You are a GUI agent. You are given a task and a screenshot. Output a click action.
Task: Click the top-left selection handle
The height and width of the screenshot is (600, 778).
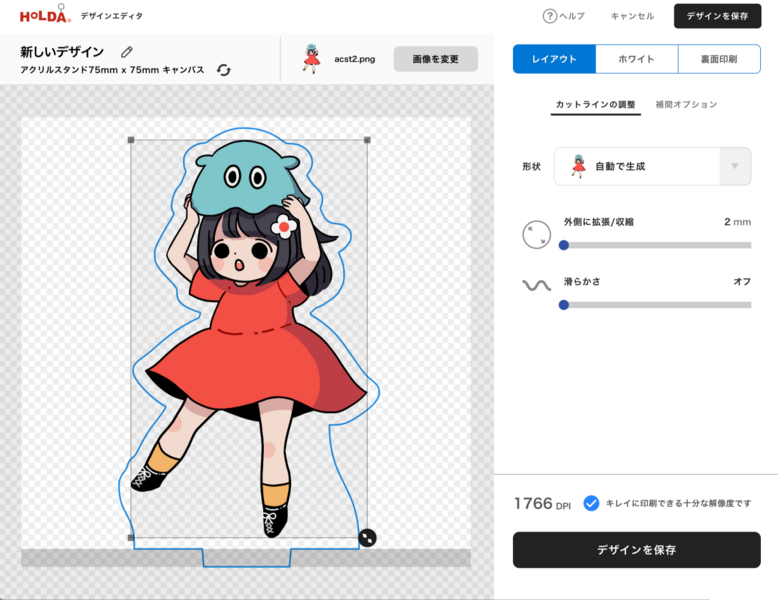tap(131, 140)
